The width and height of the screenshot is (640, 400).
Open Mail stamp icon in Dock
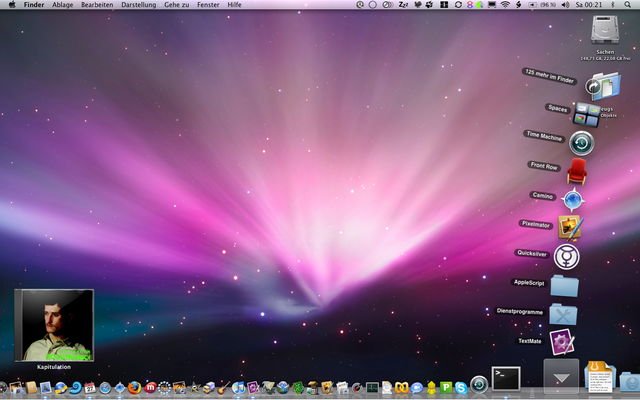45,388
